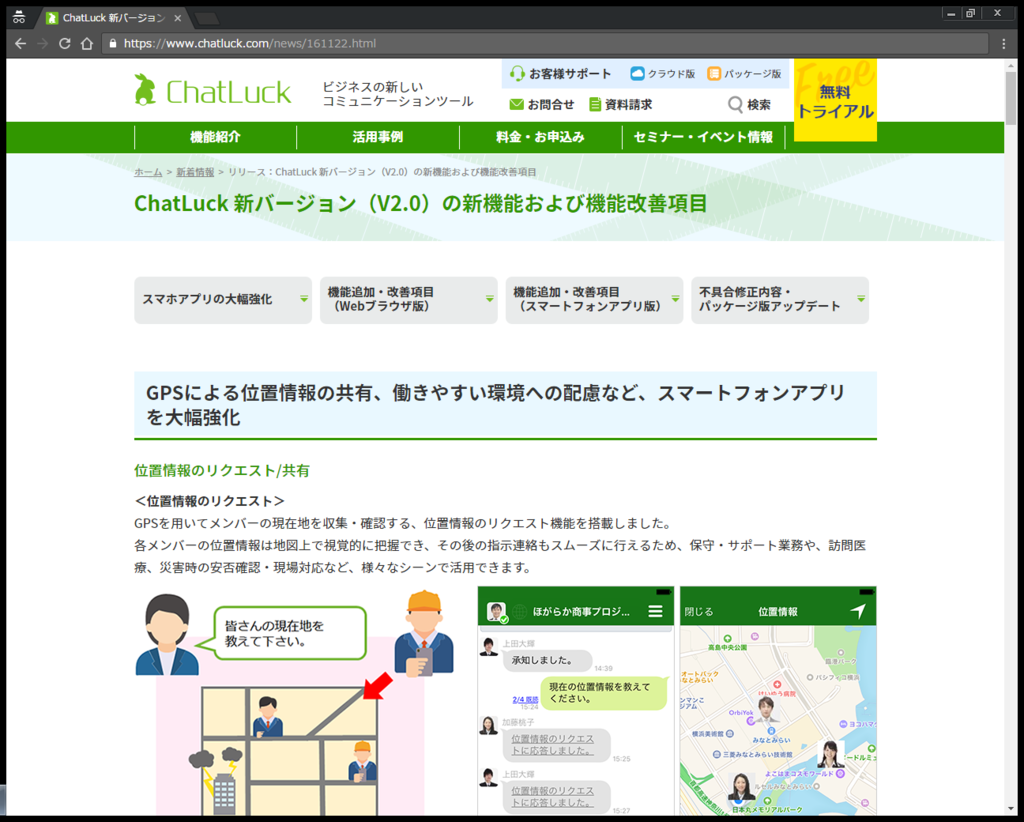Open 活用事例 navigation menu
This screenshot has width=1024, height=822.
[378, 137]
